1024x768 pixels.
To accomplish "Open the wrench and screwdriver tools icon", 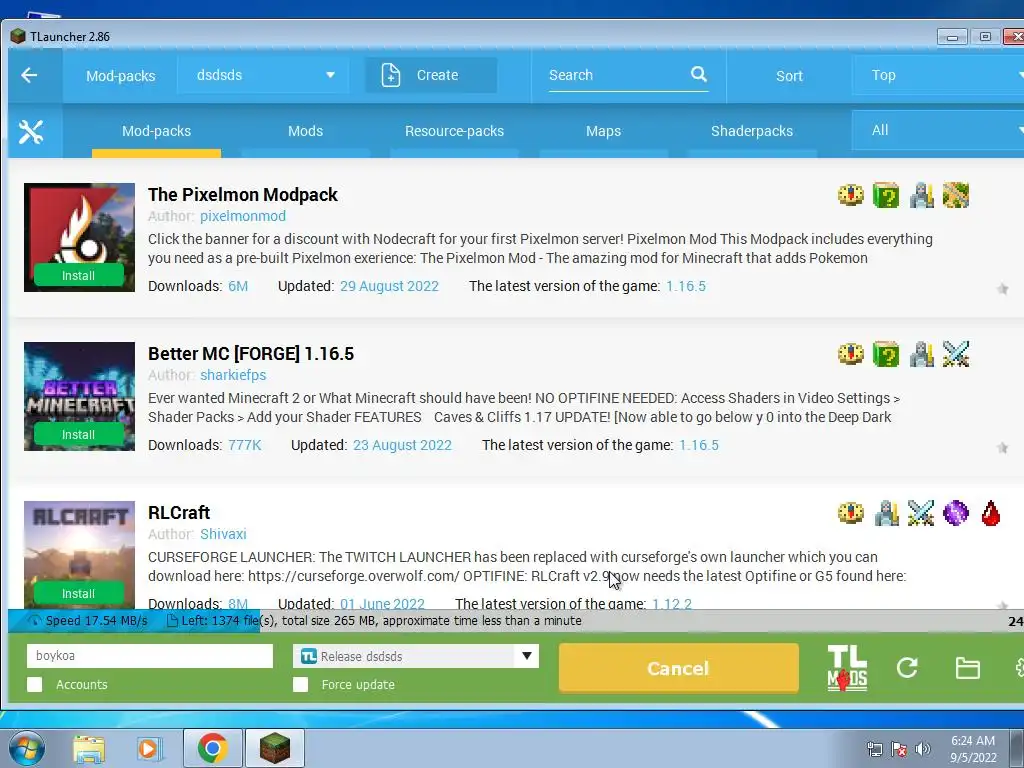I will click(x=31, y=132).
